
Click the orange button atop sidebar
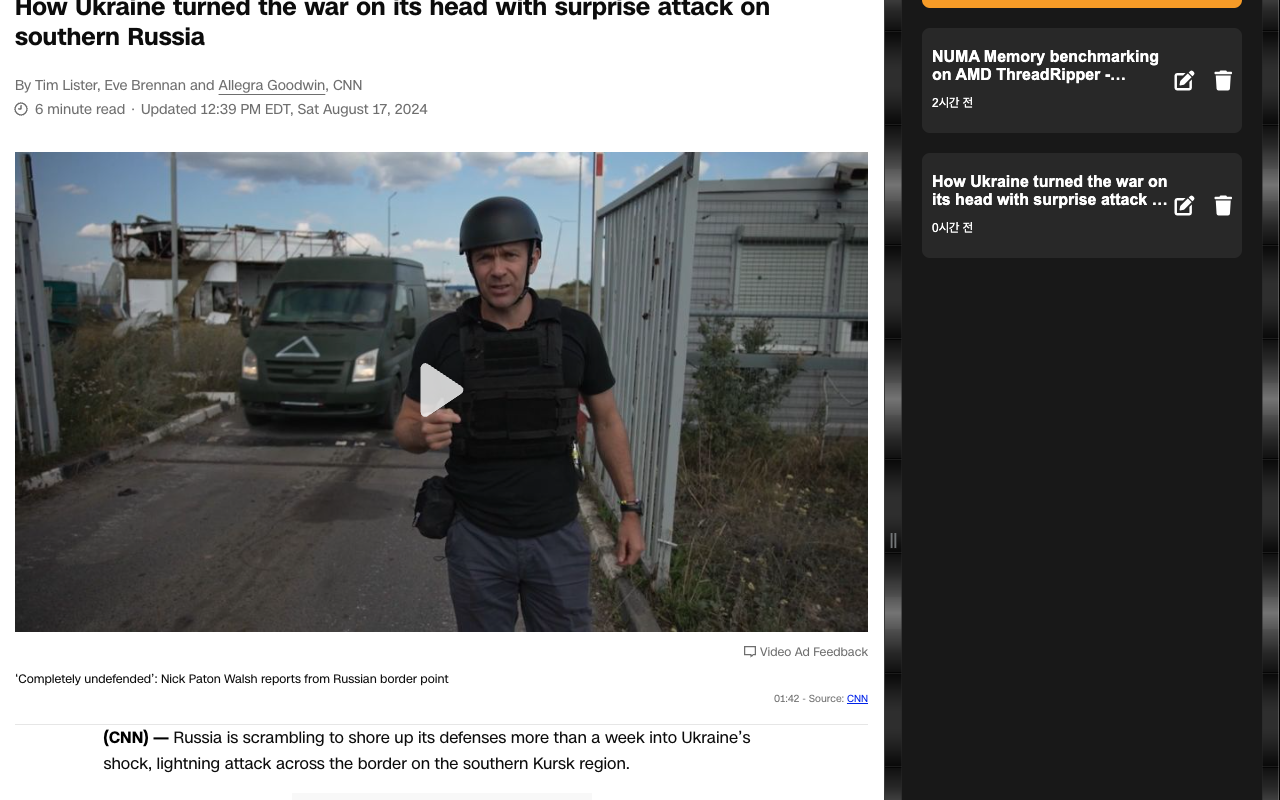tap(1082, 3)
